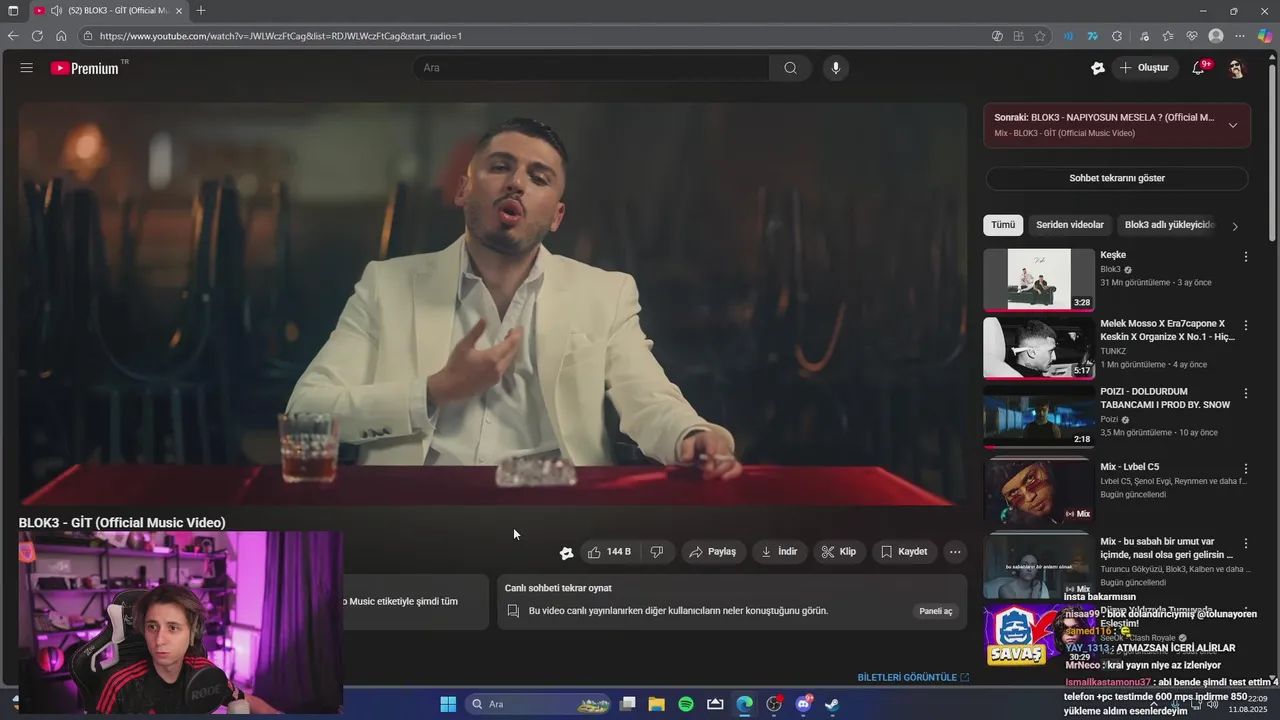Click the Blok3 channel name under Keşke
The width and height of the screenshot is (1280, 720).
1111,269
